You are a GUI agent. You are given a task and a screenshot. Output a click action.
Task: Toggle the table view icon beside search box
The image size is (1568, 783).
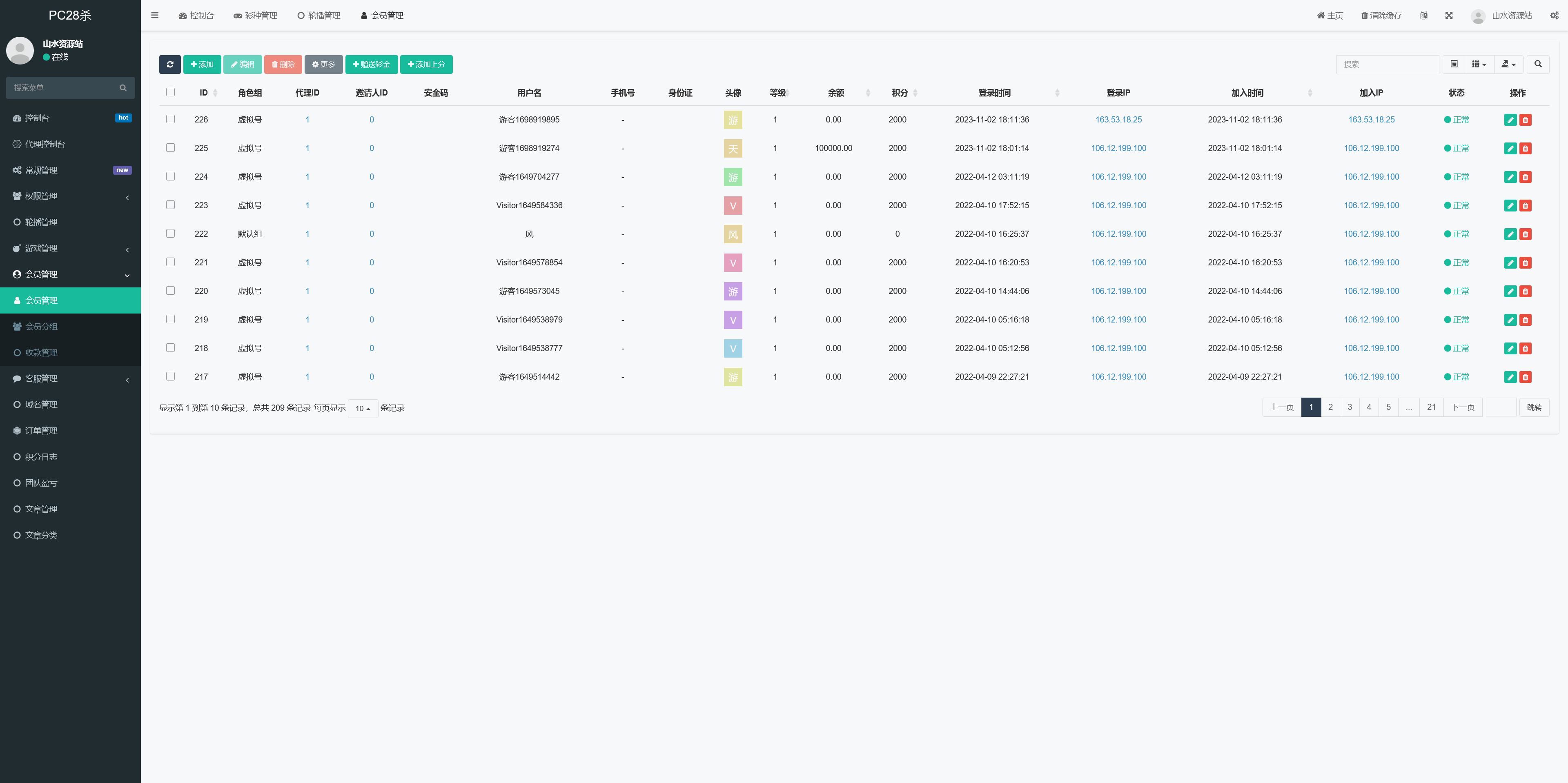(1454, 65)
